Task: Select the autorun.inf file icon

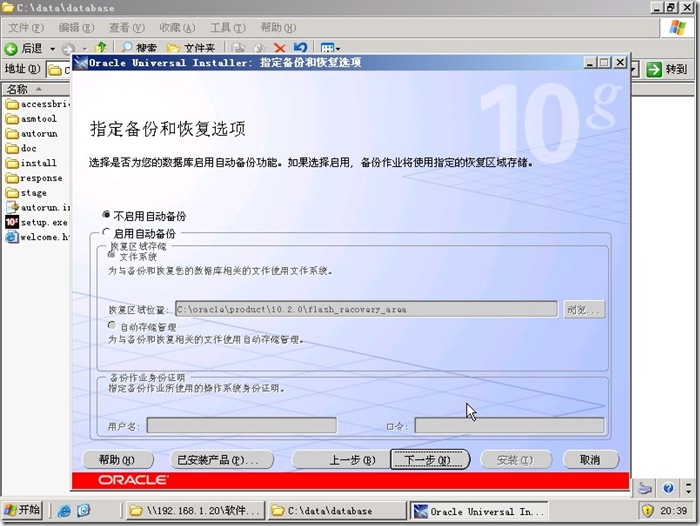Action: coord(12,207)
